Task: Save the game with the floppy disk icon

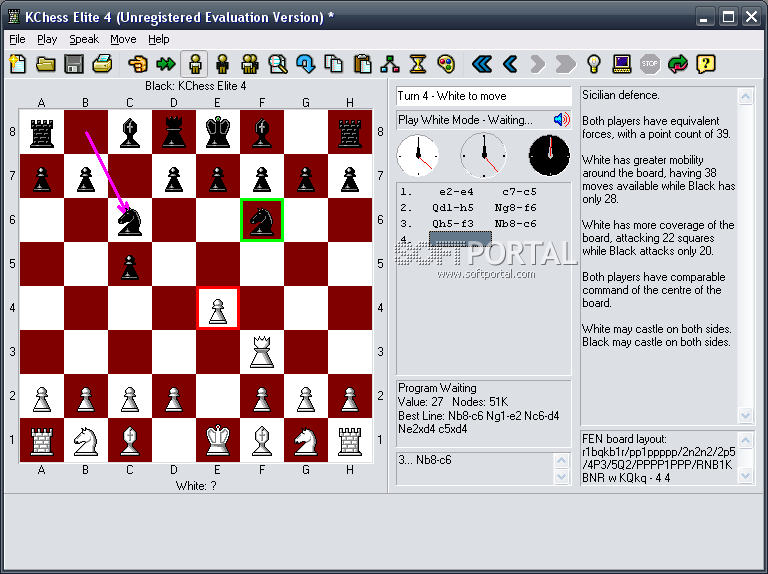Action: [x=73, y=64]
